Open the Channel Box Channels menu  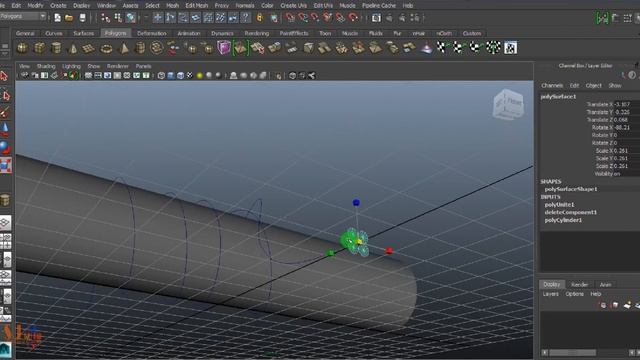pos(552,86)
